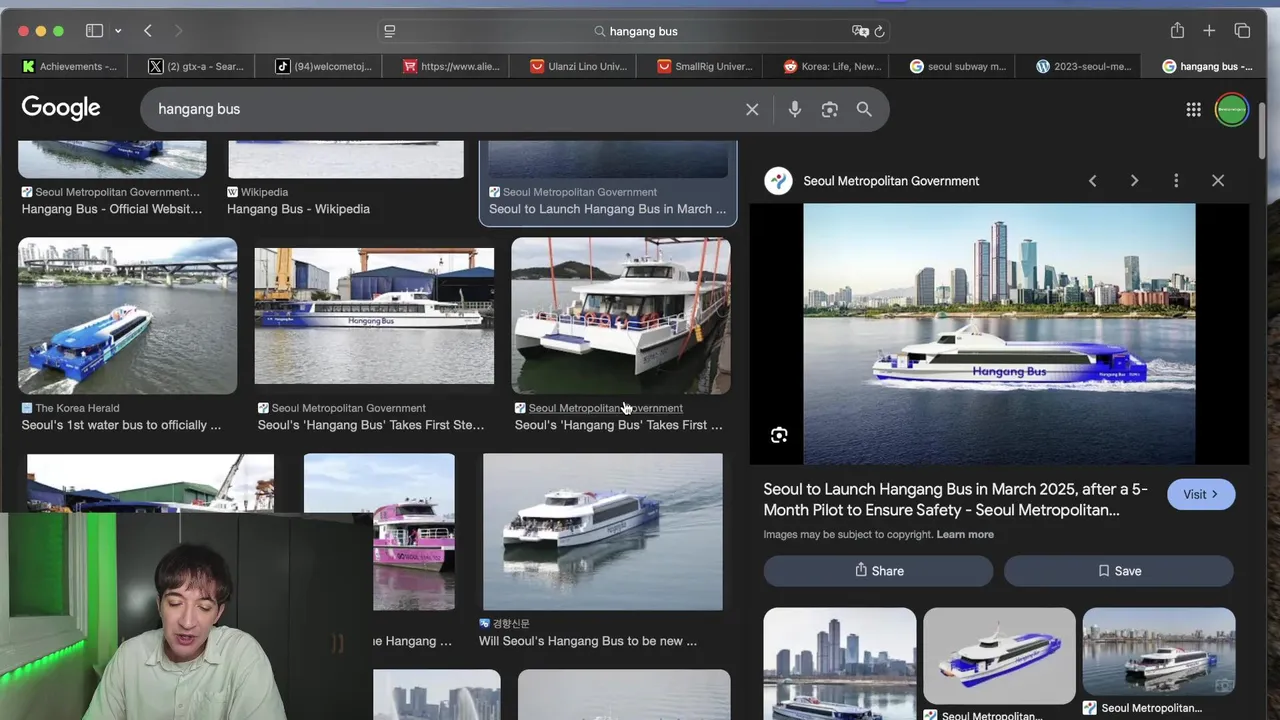Expand the sidebar options dropdown arrow

point(118,31)
